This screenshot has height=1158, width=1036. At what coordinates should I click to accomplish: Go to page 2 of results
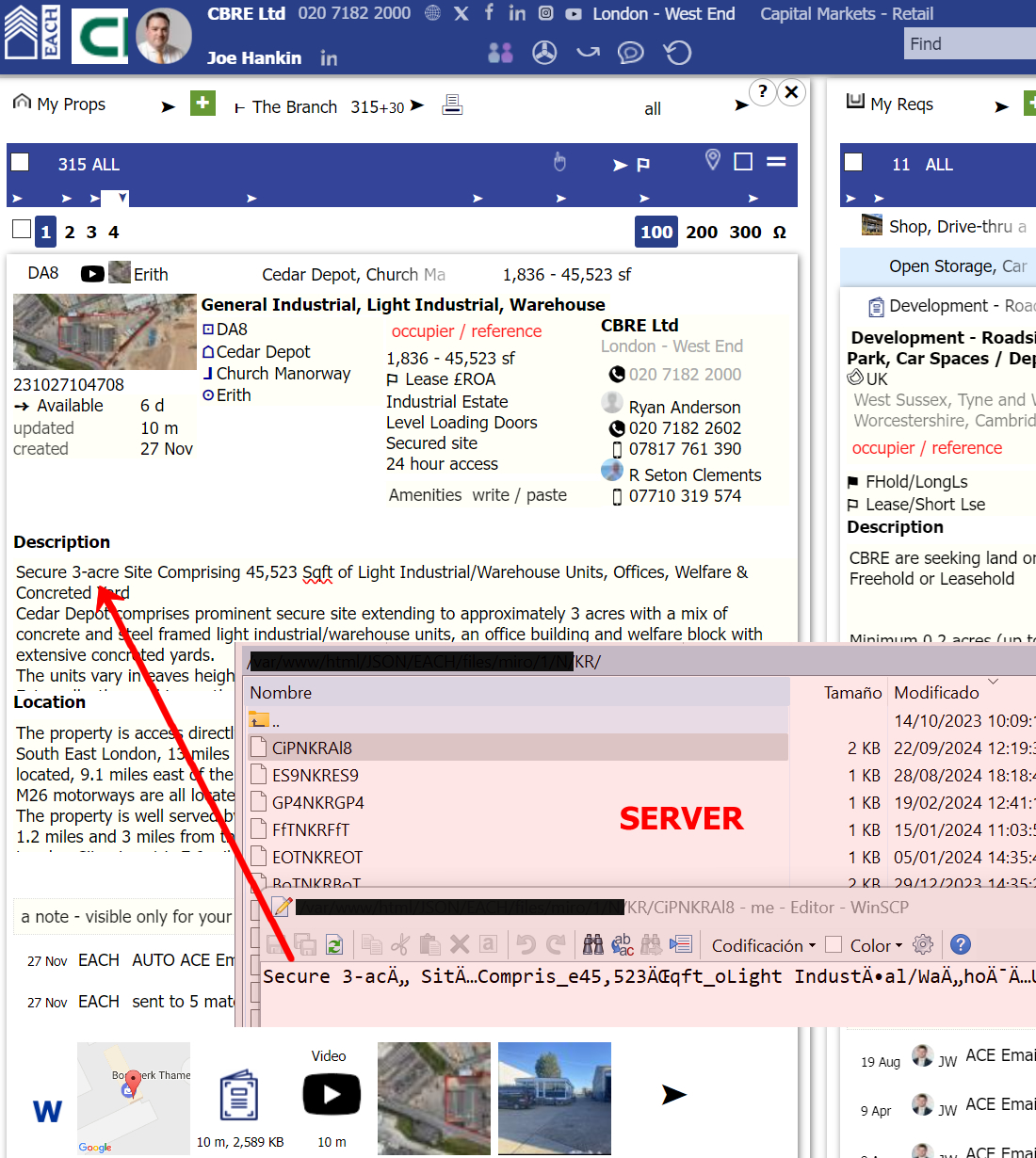[70, 232]
